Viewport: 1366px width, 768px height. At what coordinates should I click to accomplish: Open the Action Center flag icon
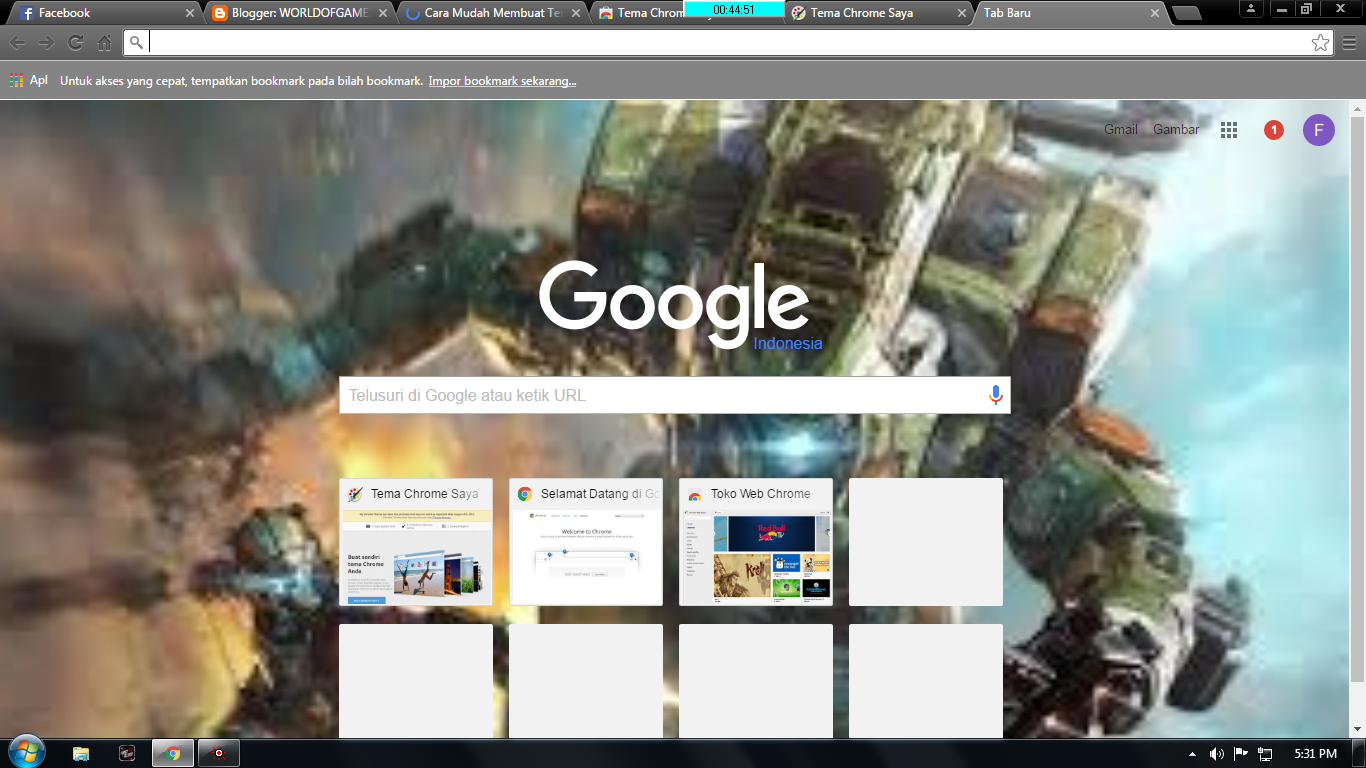1240,754
